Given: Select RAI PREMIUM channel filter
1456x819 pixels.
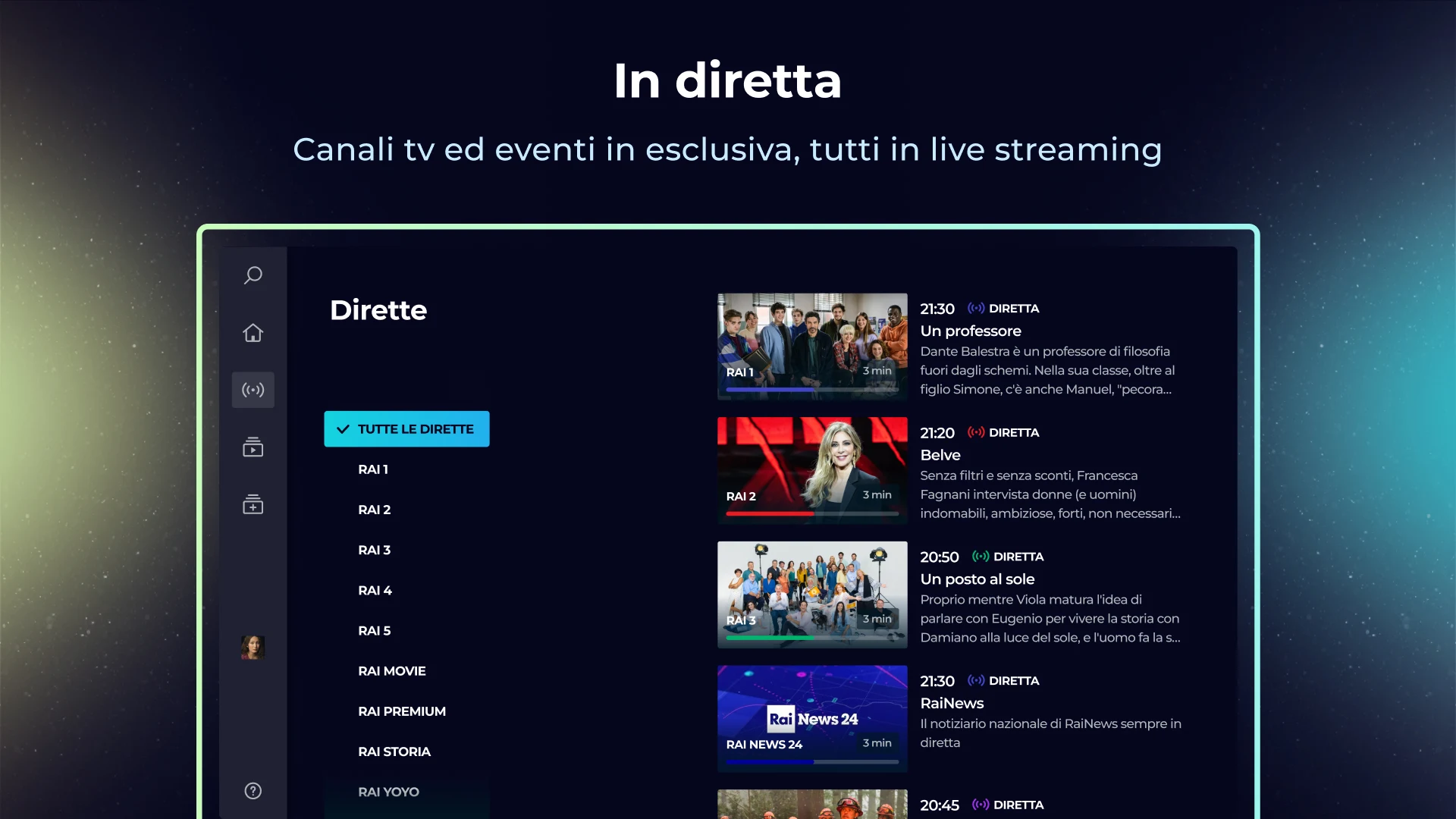Looking at the screenshot, I should [x=401, y=711].
